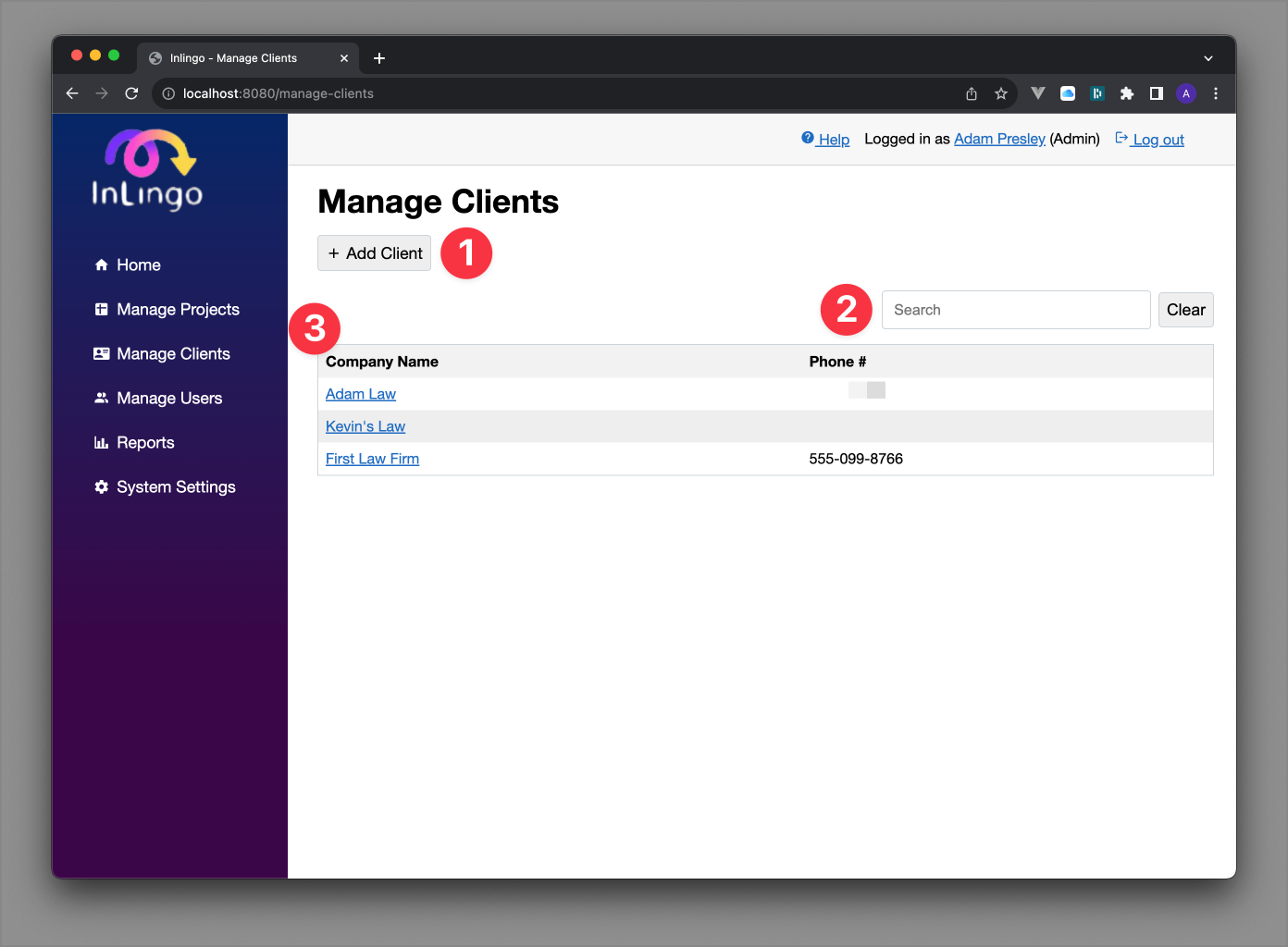Click the Help question-mark icon
Image resolution: width=1288 pixels, height=947 pixels.
(806, 139)
